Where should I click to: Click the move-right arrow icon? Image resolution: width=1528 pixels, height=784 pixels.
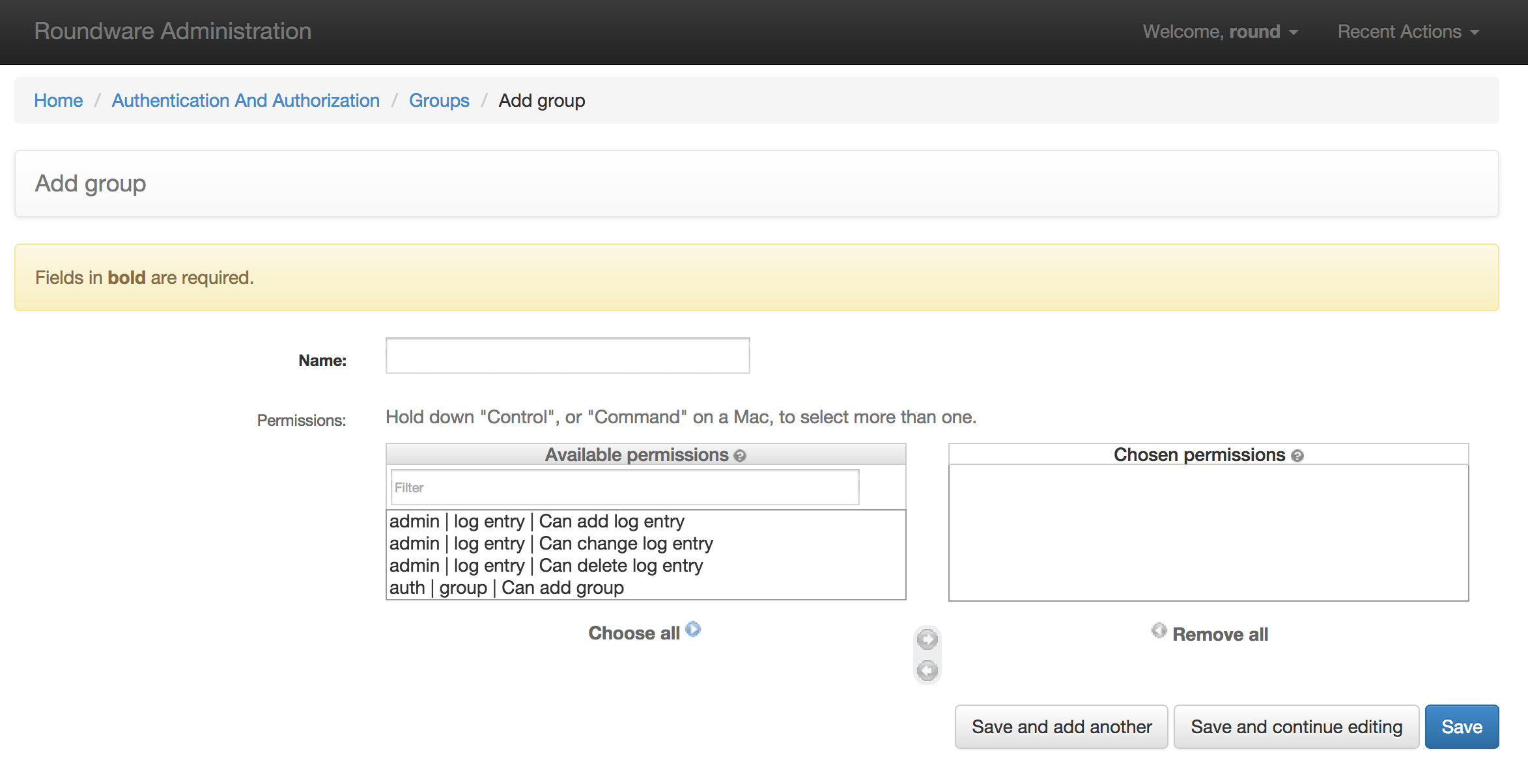tap(928, 637)
